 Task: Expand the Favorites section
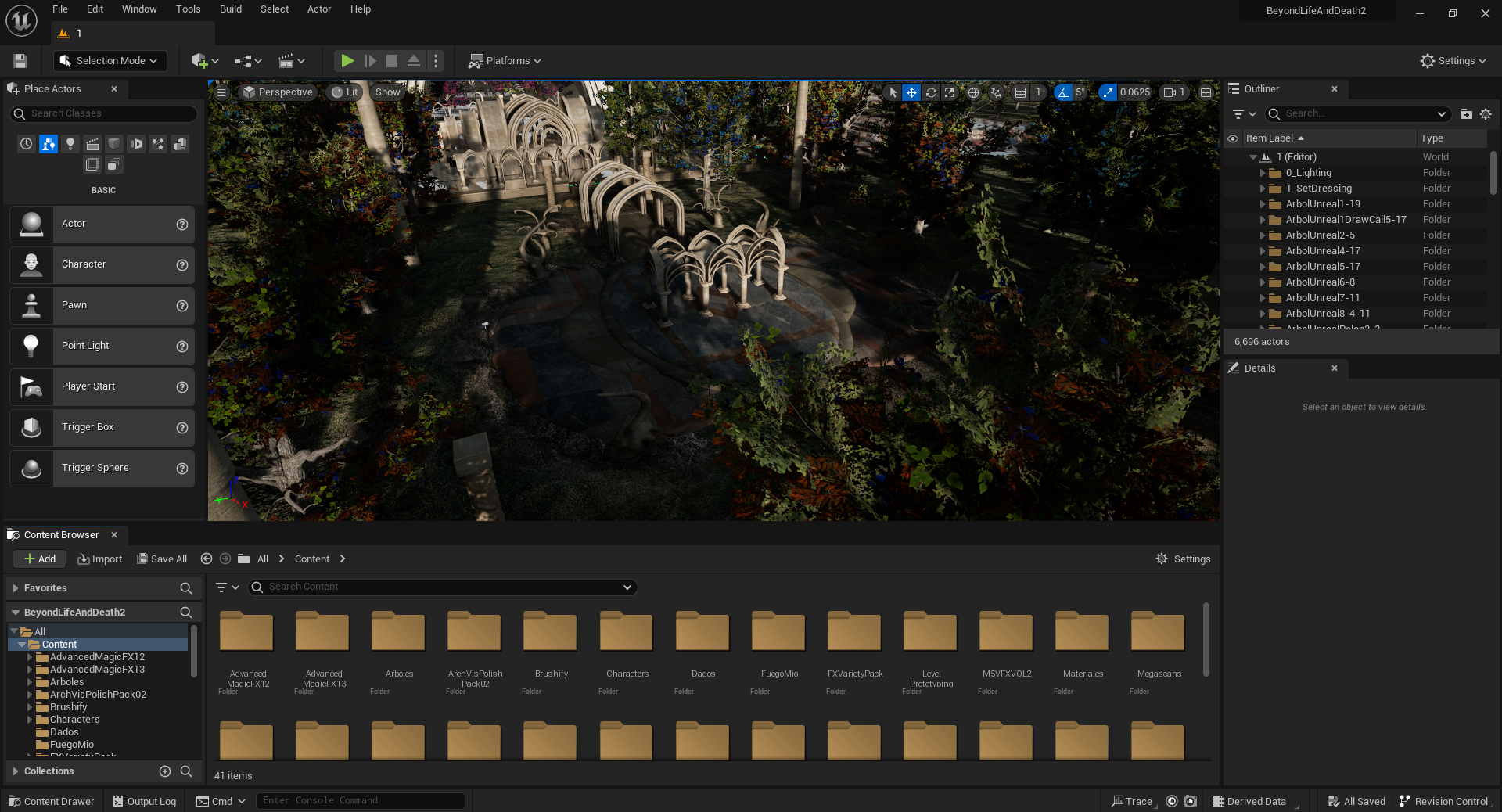[x=16, y=588]
